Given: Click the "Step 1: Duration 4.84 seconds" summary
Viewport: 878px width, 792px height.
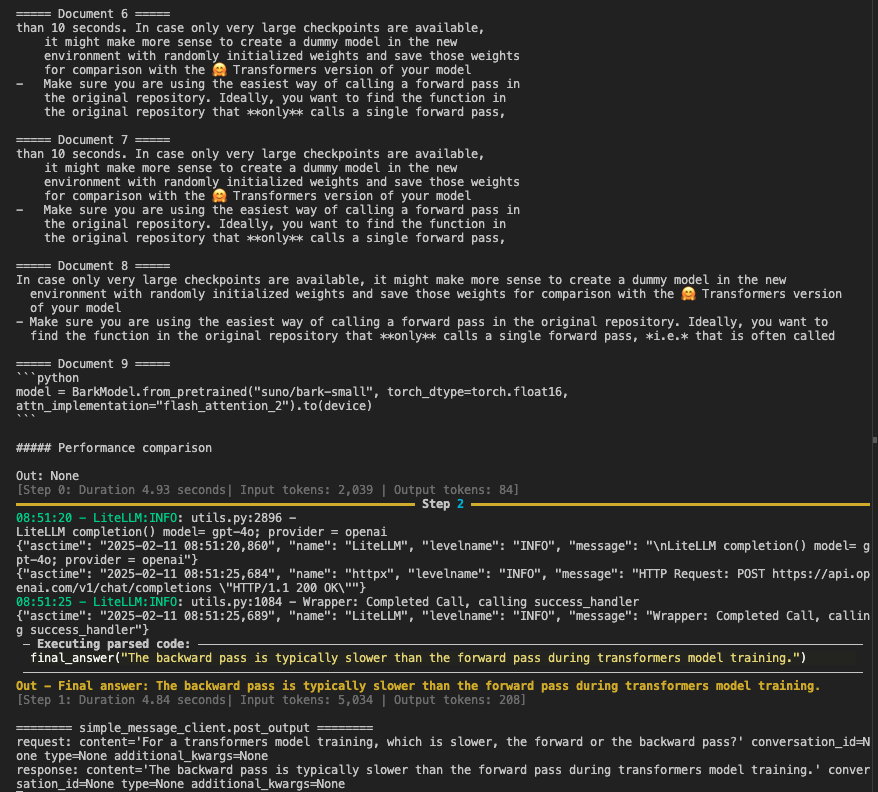Looking at the screenshot, I should tap(271, 700).
